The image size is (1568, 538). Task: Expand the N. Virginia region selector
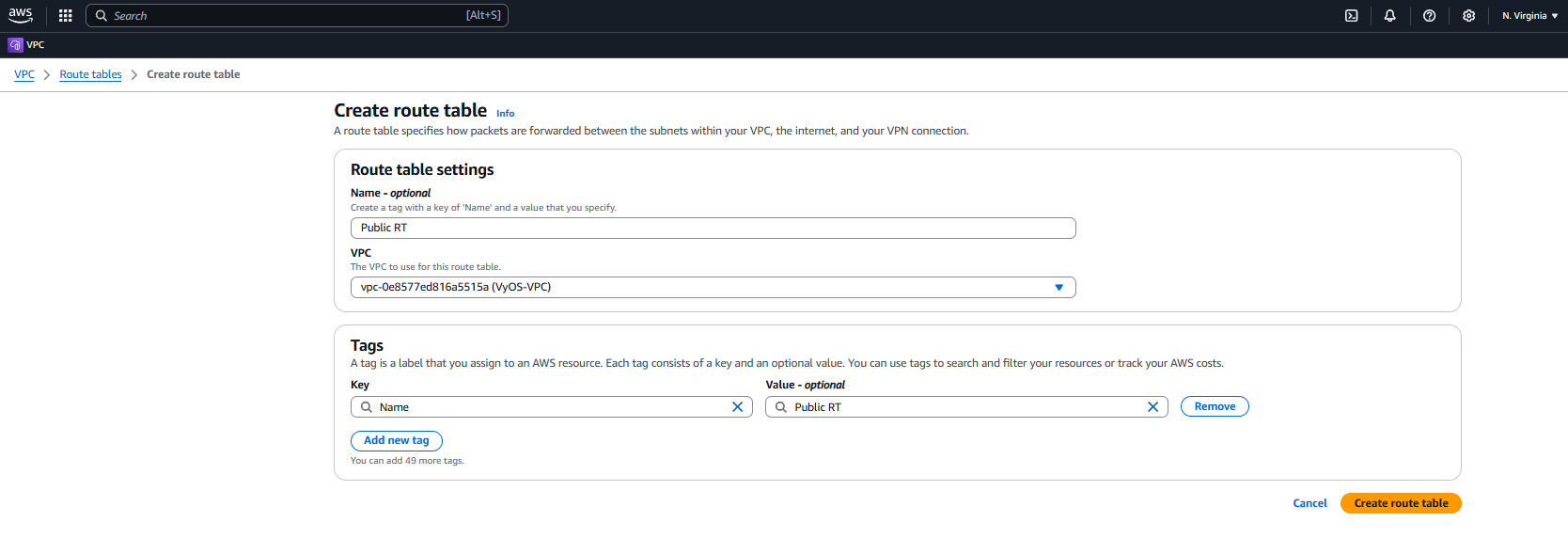click(x=1529, y=16)
